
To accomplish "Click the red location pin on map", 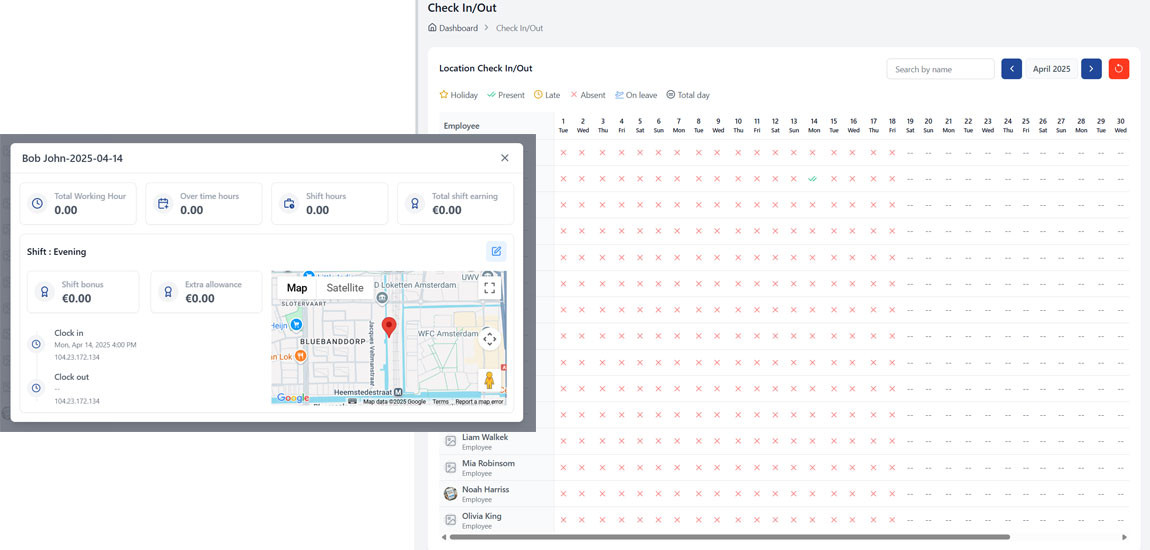I will pos(389,327).
